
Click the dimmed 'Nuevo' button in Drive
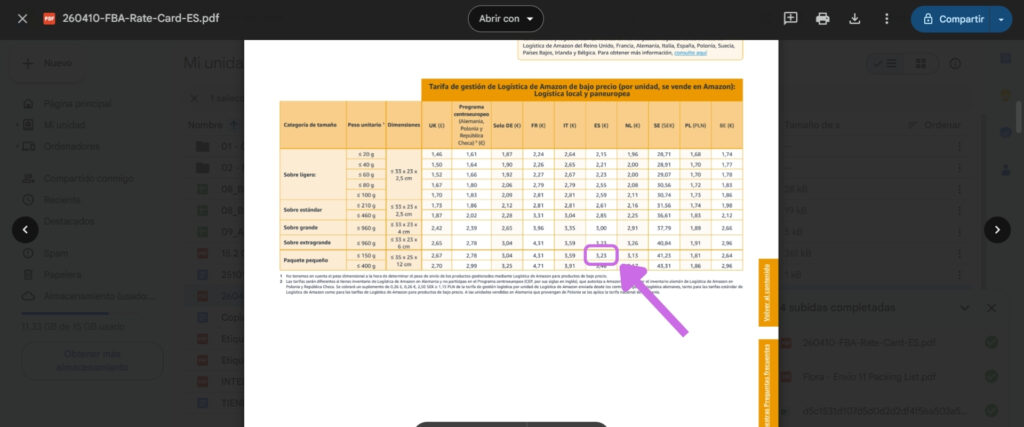tap(47, 63)
